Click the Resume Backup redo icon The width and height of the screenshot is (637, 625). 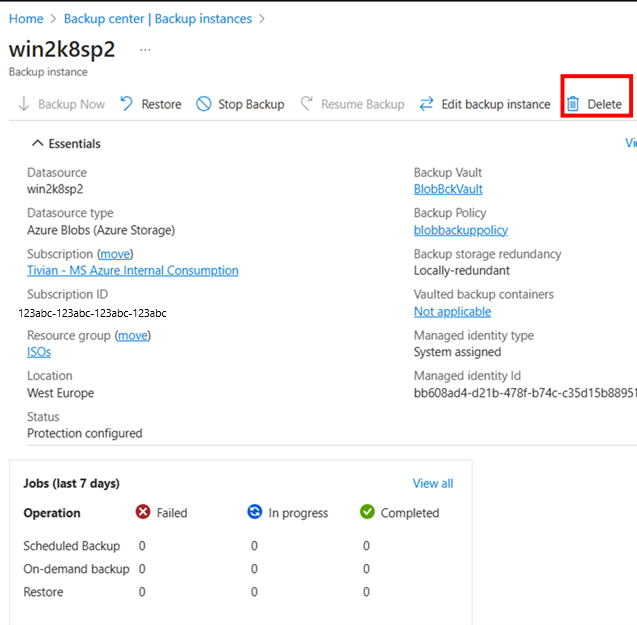306,104
